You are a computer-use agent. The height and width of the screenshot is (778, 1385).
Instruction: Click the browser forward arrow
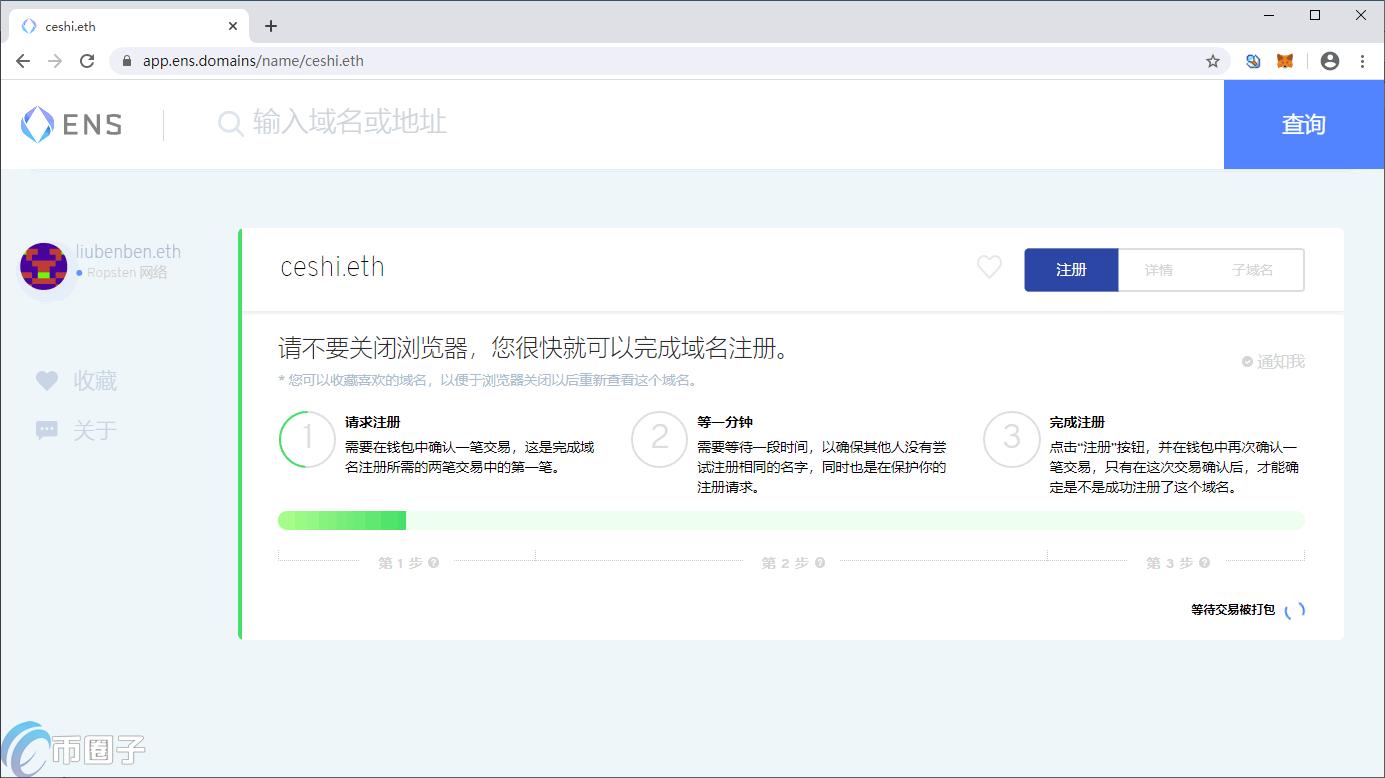click(55, 61)
